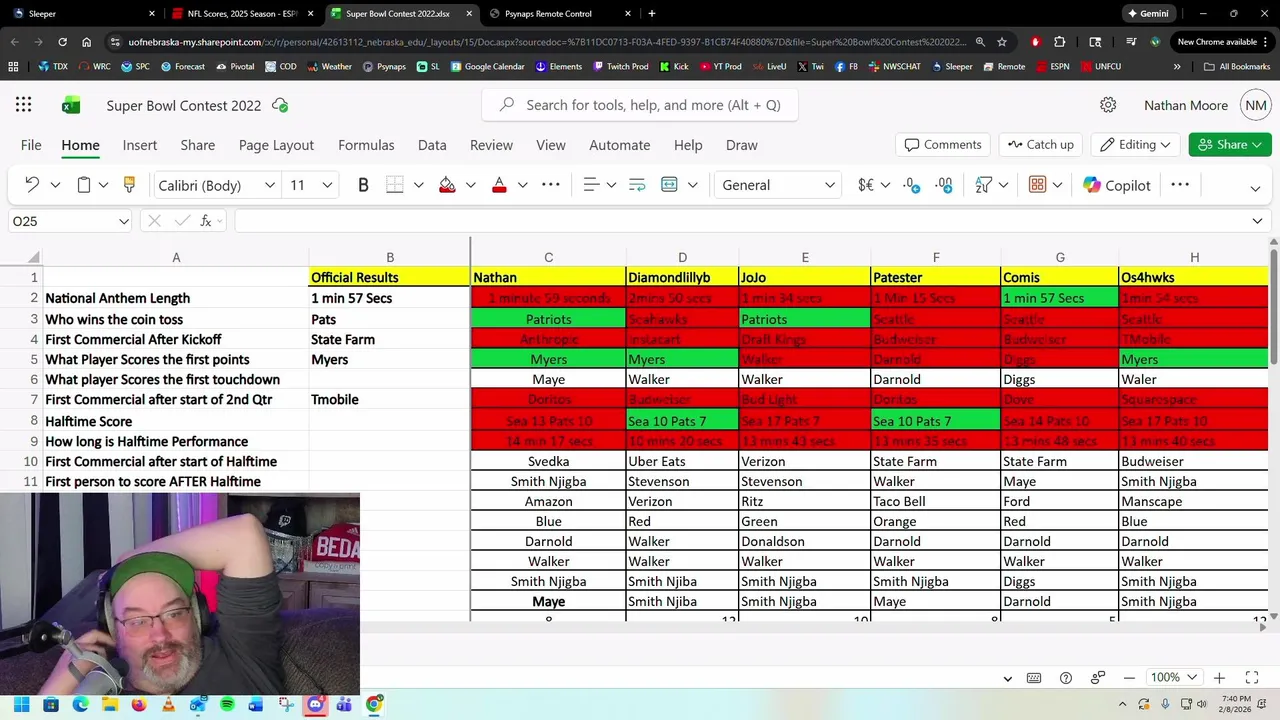Expand the Borders dropdown arrow
The width and height of the screenshot is (1280, 720).
point(418,185)
